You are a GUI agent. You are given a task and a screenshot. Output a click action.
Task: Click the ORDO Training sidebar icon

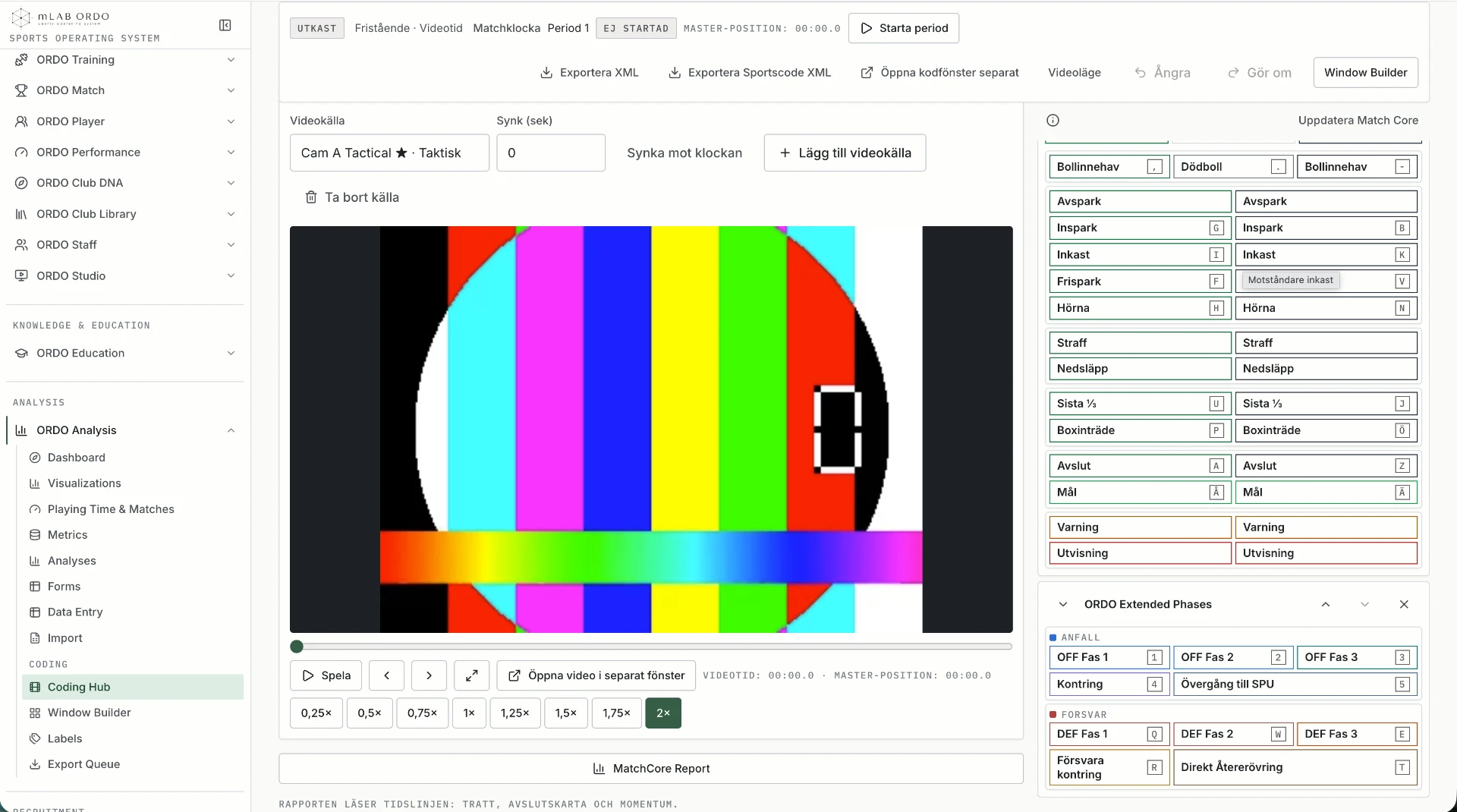pos(21,60)
